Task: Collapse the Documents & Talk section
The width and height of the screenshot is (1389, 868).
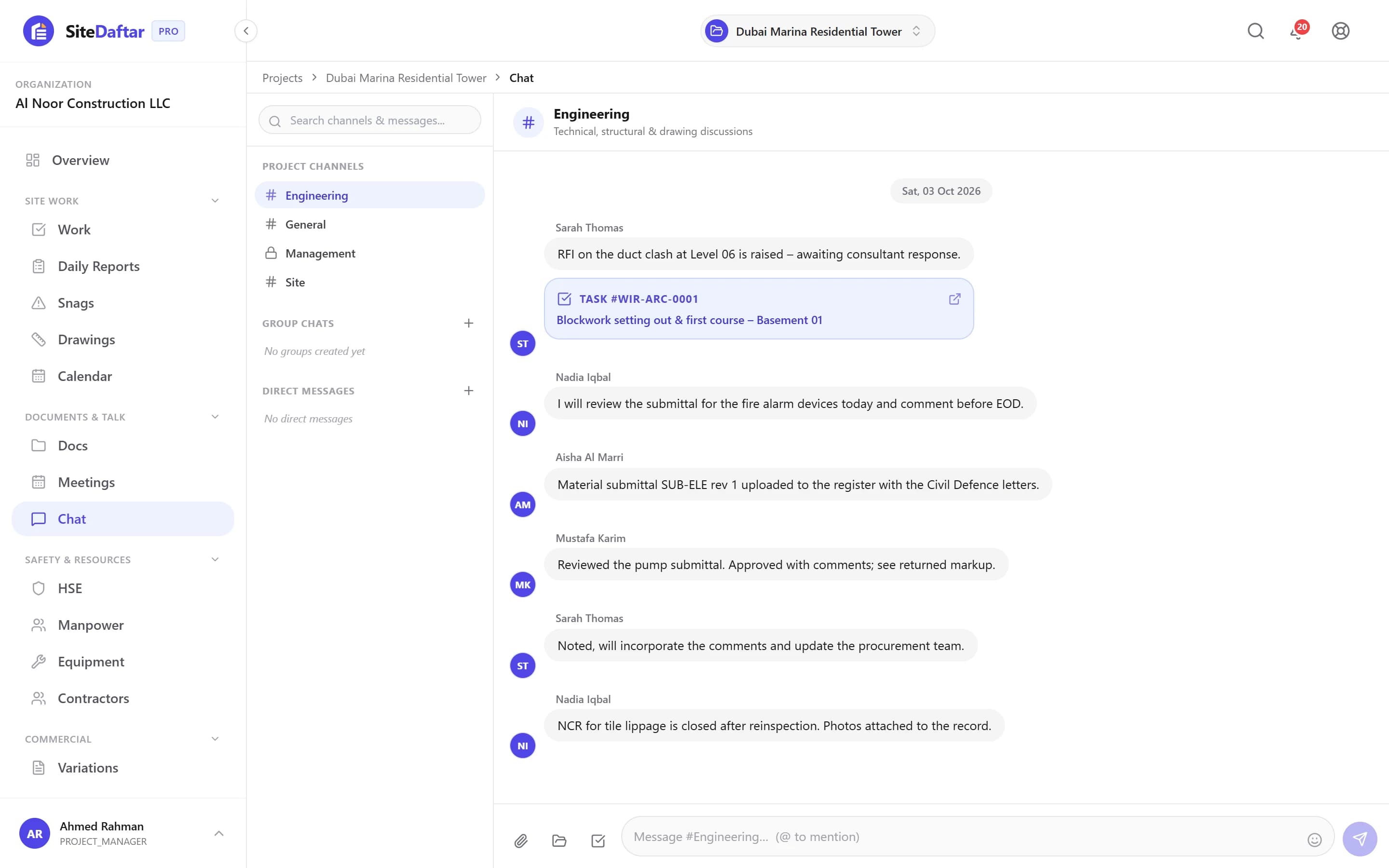Action: coord(215,417)
